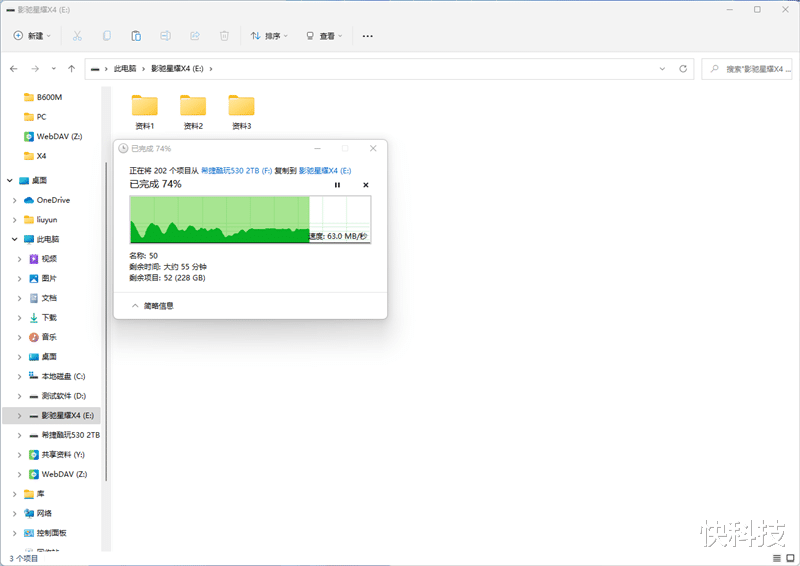The image size is (800, 566).
Task: Collapse the 桌面 root node chevron
Action: (10, 180)
